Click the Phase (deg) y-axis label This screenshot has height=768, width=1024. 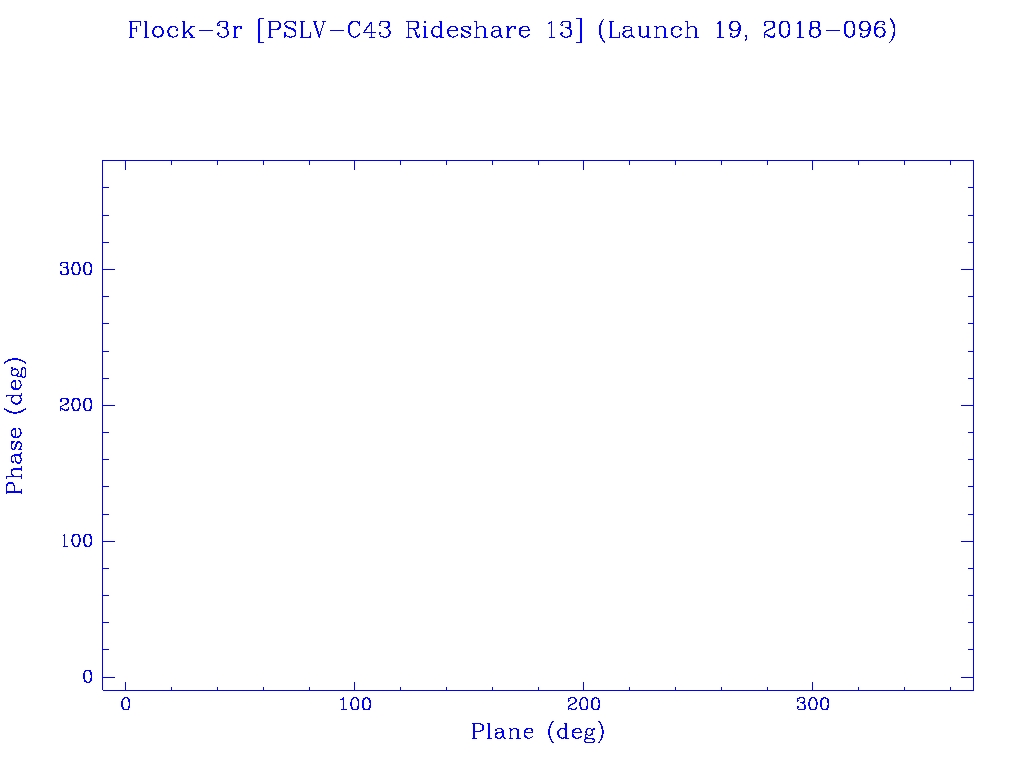[x=15, y=426]
